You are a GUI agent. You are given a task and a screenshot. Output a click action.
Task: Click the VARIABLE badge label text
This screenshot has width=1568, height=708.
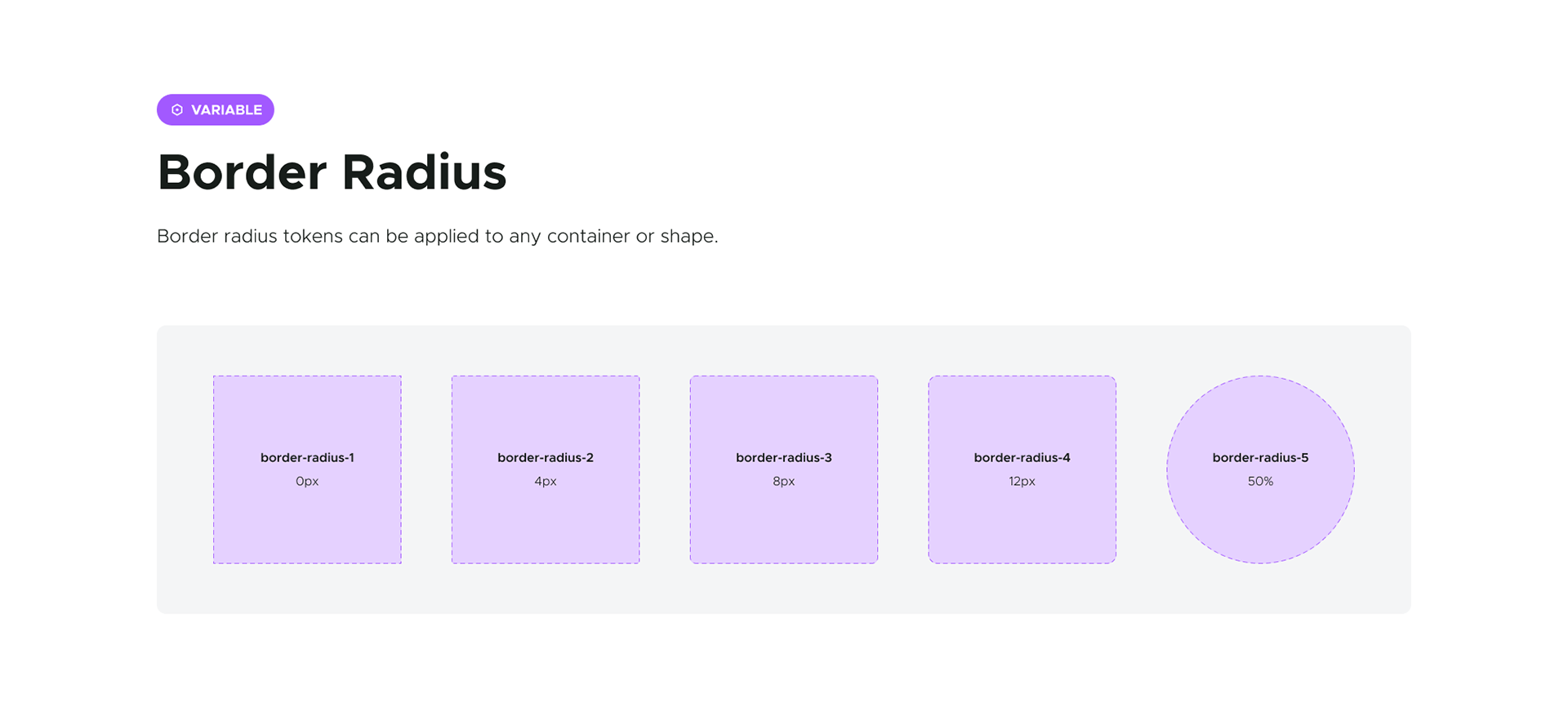226,110
